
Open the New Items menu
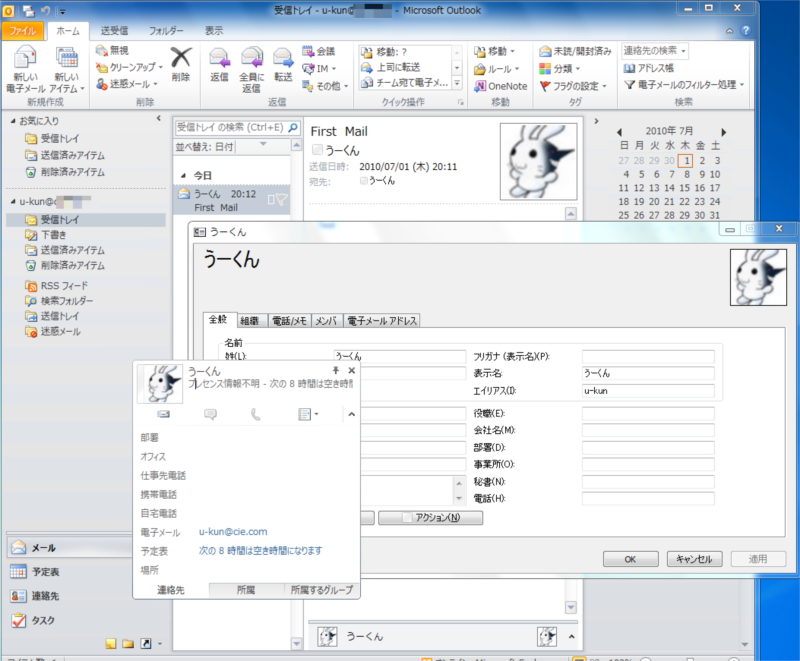[67, 69]
